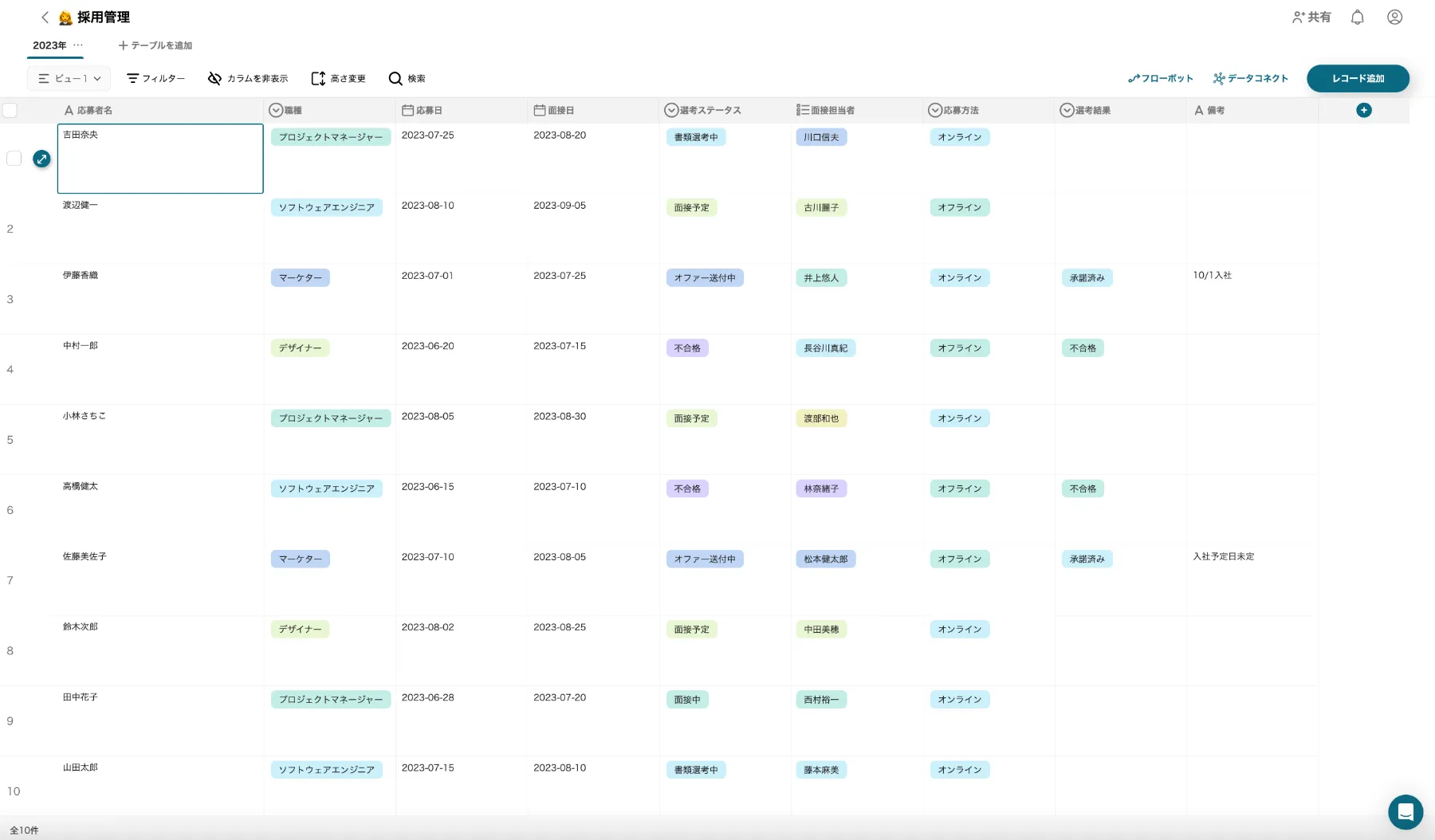Image resolution: width=1435 pixels, height=840 pixels.
Task: Expand the first record with arrow icon
Action: pyautogui.click(x=41, y=159)
